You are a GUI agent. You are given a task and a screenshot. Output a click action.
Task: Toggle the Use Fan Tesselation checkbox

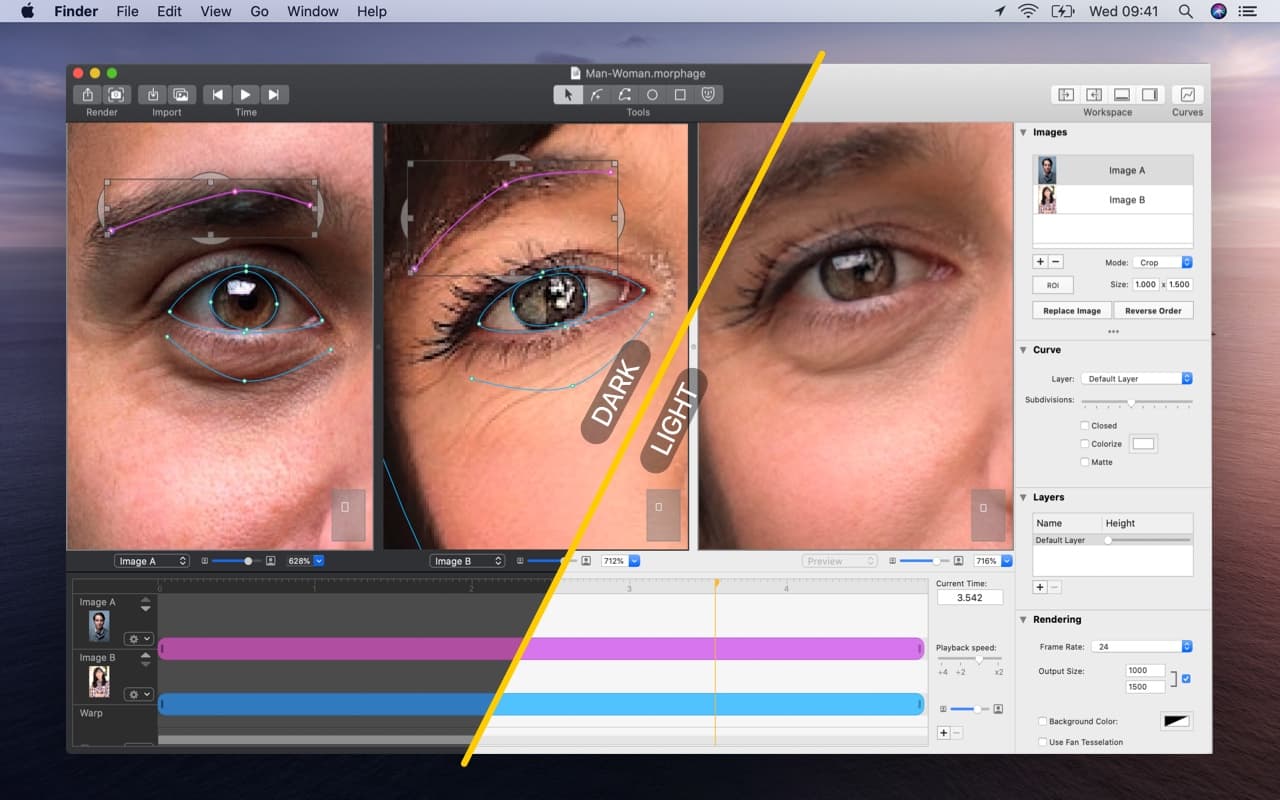click(x=1041, y=742)
